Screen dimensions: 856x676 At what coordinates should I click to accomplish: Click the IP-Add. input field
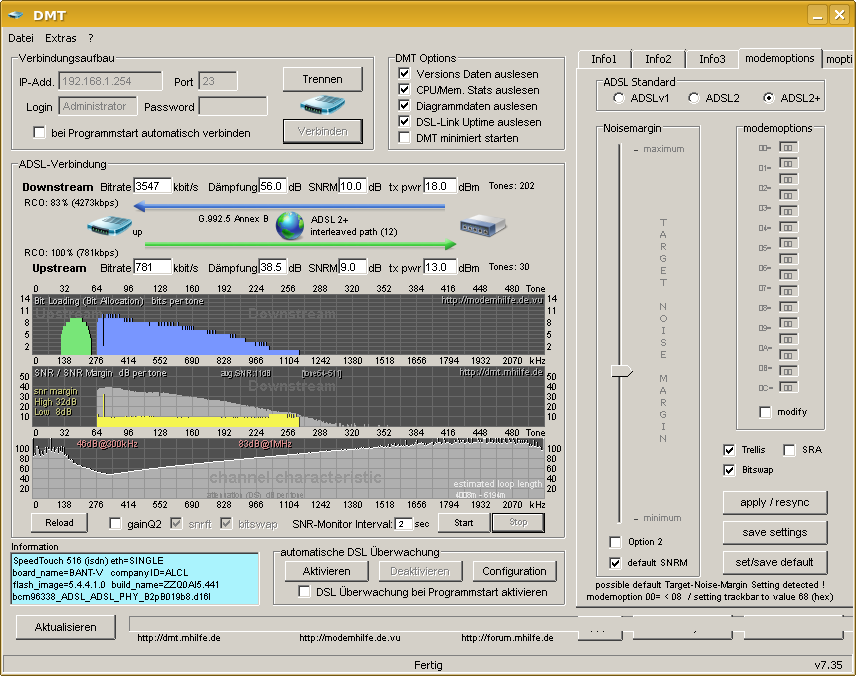coord(110,81)
